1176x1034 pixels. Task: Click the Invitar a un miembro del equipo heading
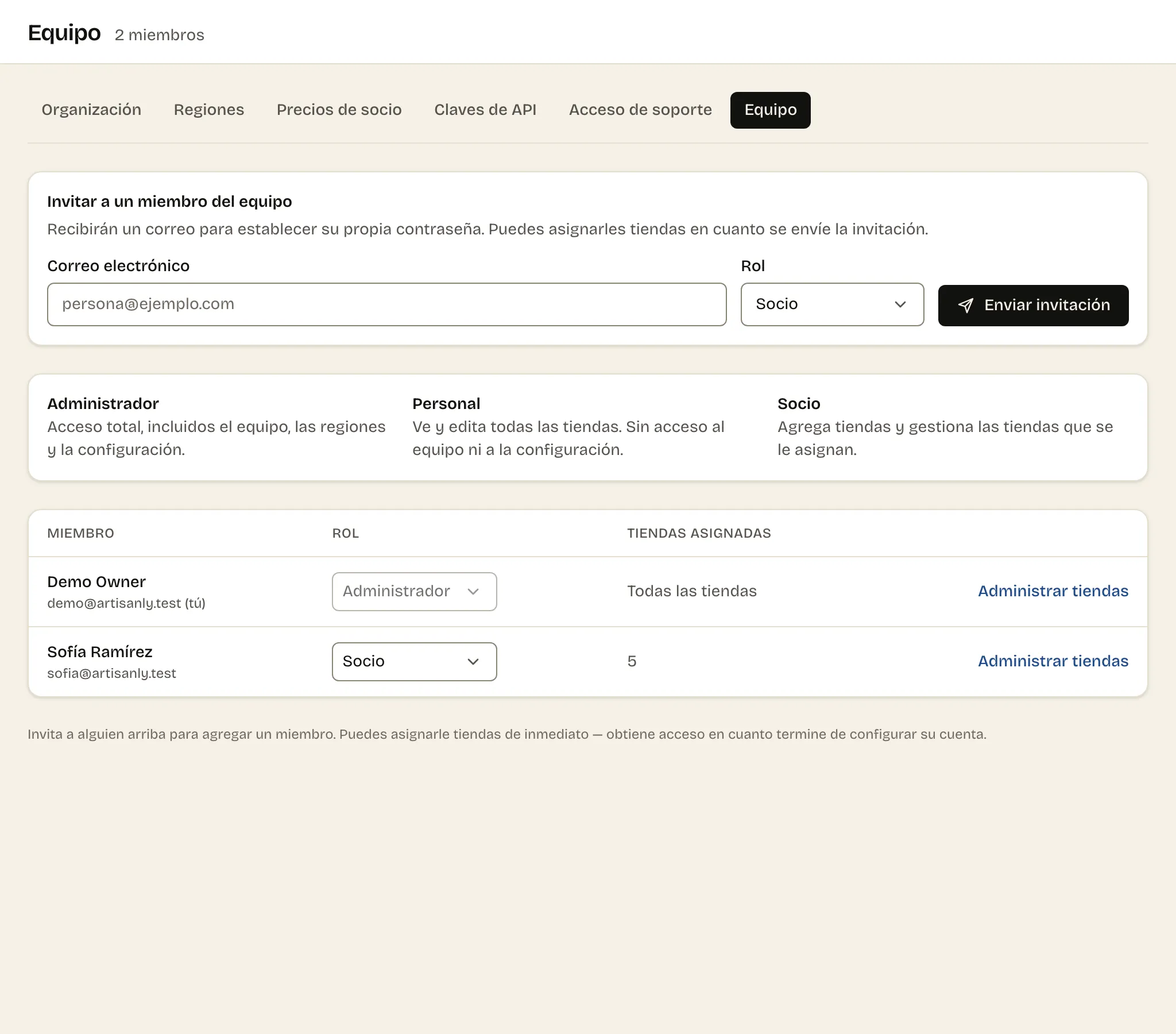(x=169, y=202)
